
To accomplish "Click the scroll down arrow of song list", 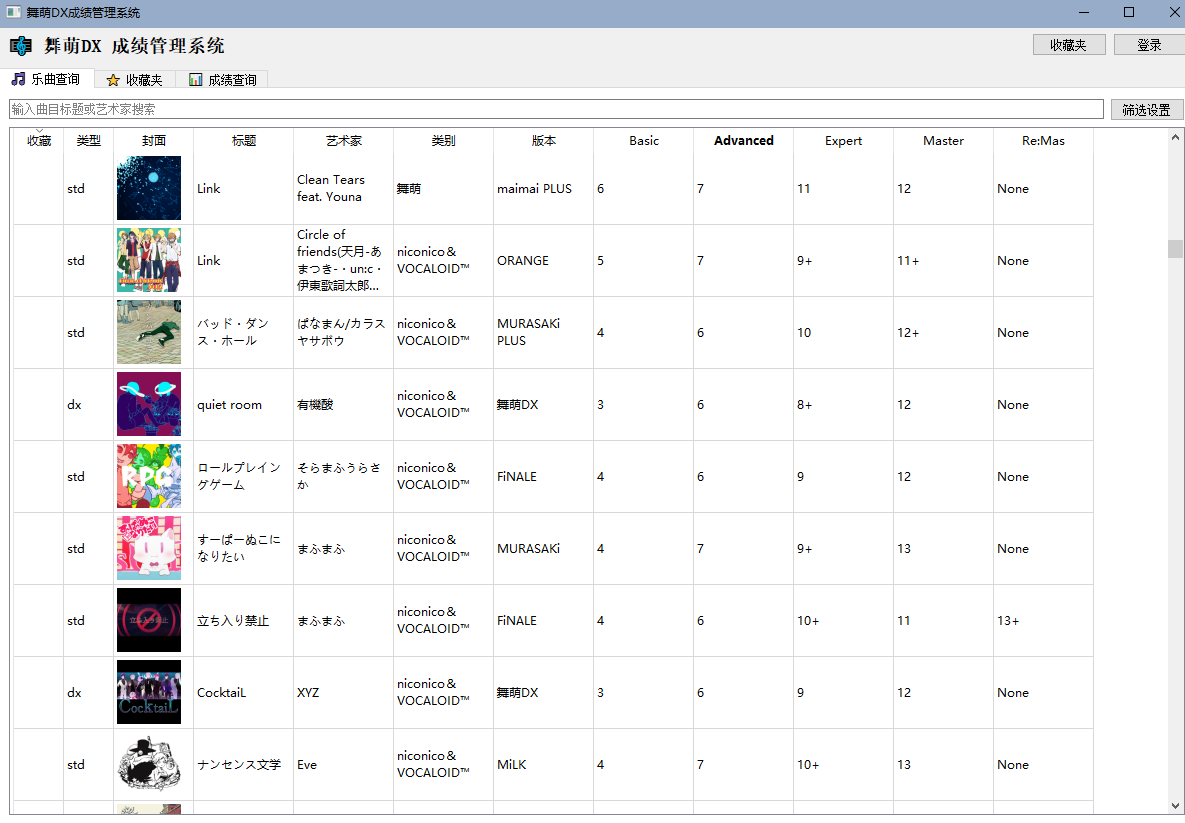I will click(1175, 806).
